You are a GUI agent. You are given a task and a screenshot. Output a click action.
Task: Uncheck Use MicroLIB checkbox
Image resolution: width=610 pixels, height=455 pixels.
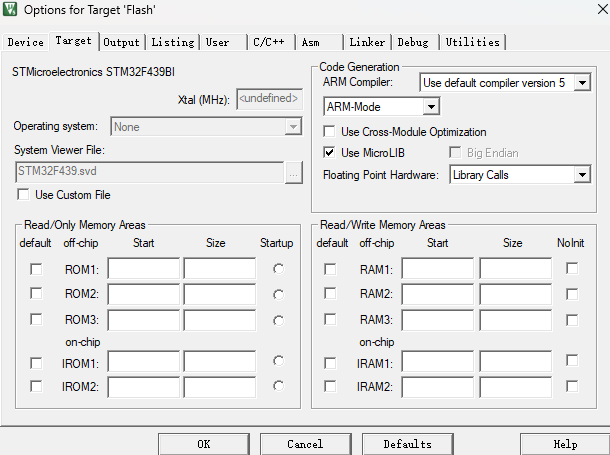[329, 152]
